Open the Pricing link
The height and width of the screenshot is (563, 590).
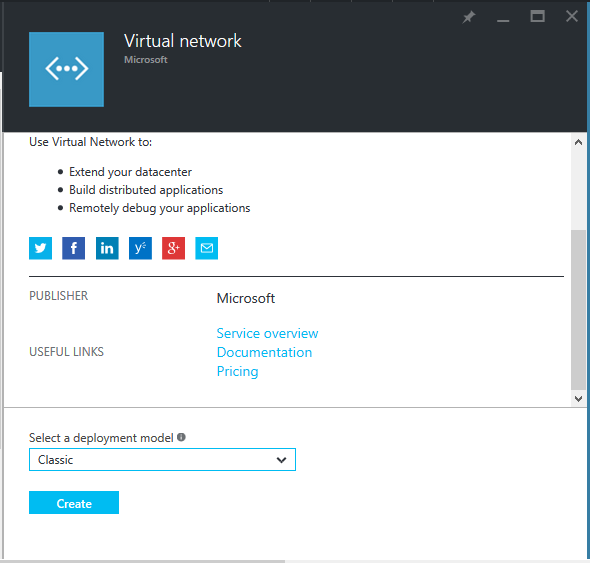237,371
